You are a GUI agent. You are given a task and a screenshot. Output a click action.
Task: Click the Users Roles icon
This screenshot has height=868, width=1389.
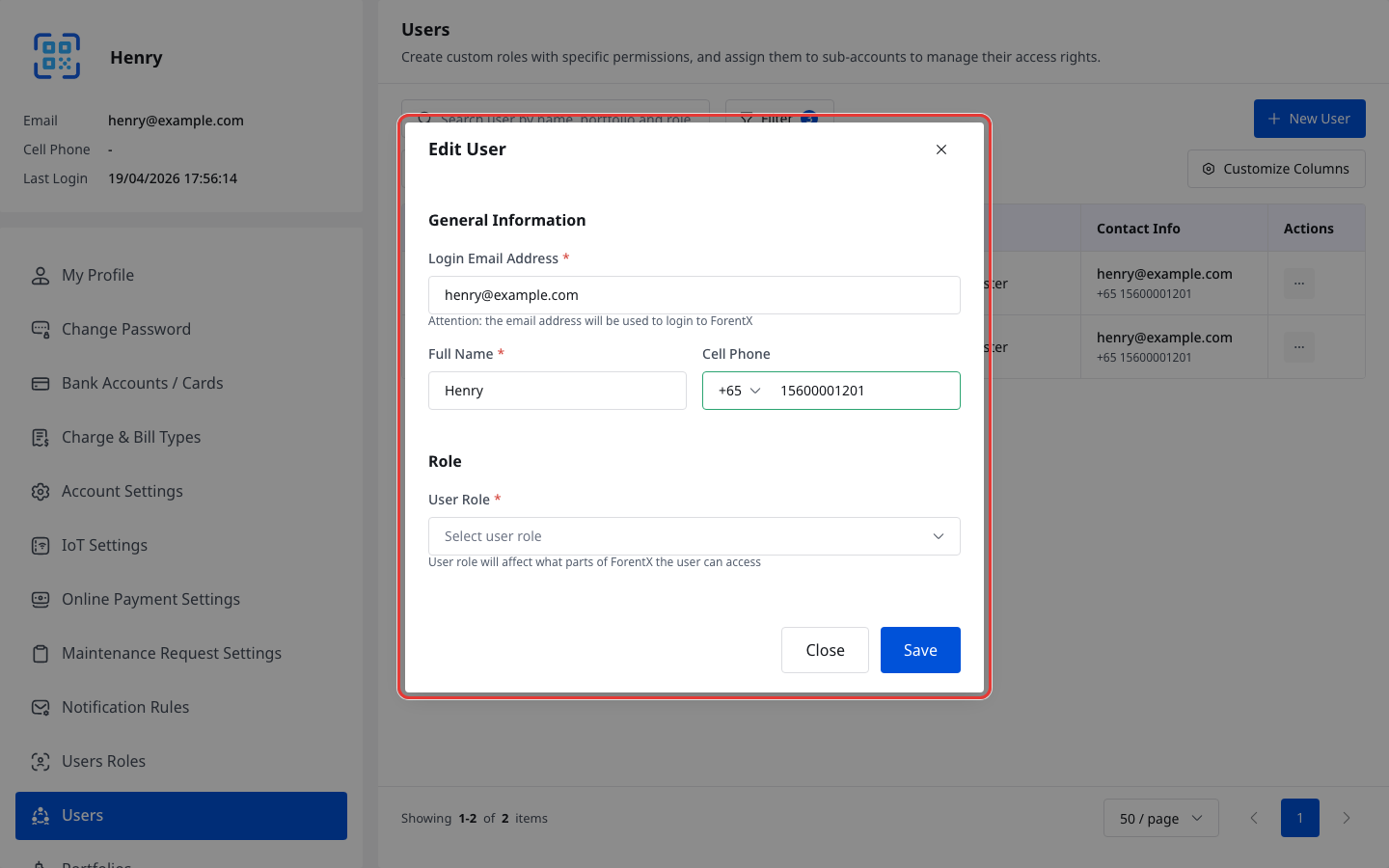41,762
